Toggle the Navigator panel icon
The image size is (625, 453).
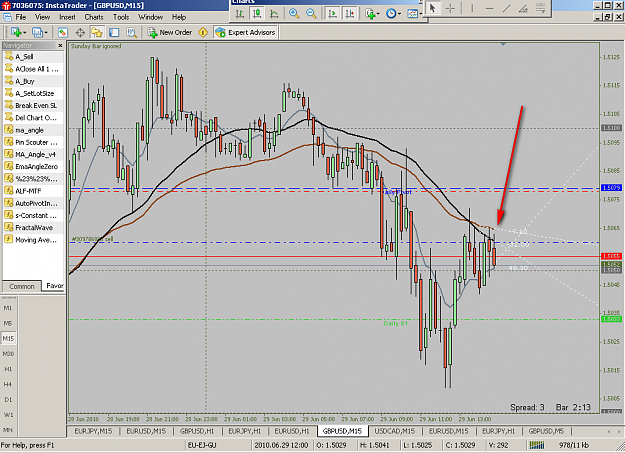click(97, 32)
